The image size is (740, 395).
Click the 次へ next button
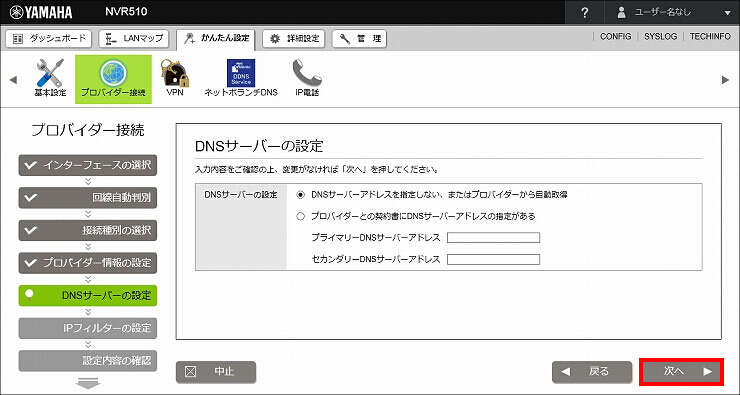click(681, 372)
